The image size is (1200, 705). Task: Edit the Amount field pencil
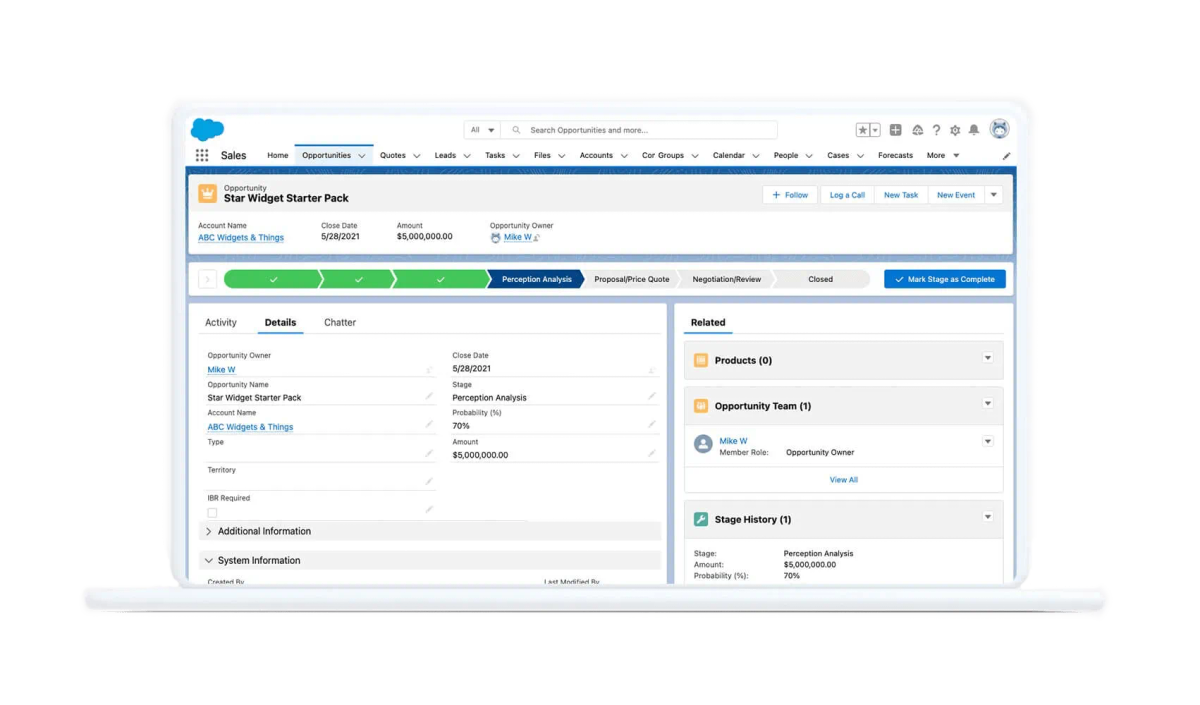click(651, 453)
